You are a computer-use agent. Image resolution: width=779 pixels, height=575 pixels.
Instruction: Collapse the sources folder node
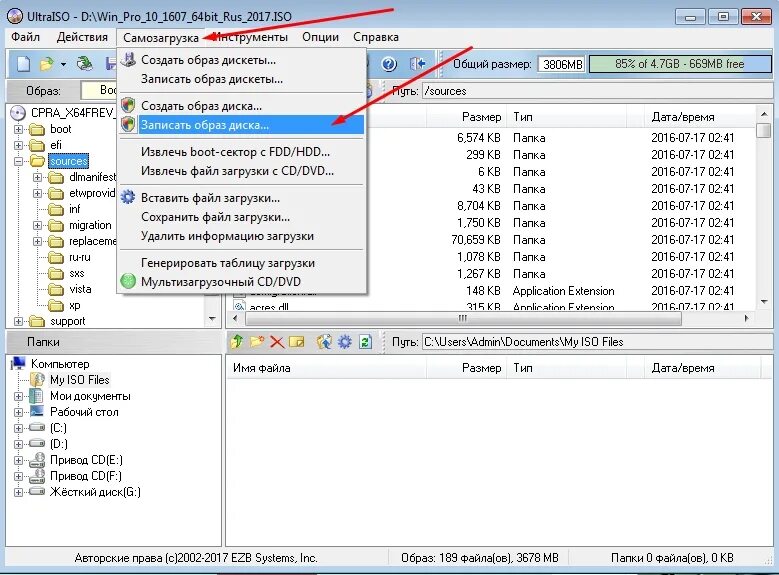click(18, 161)
